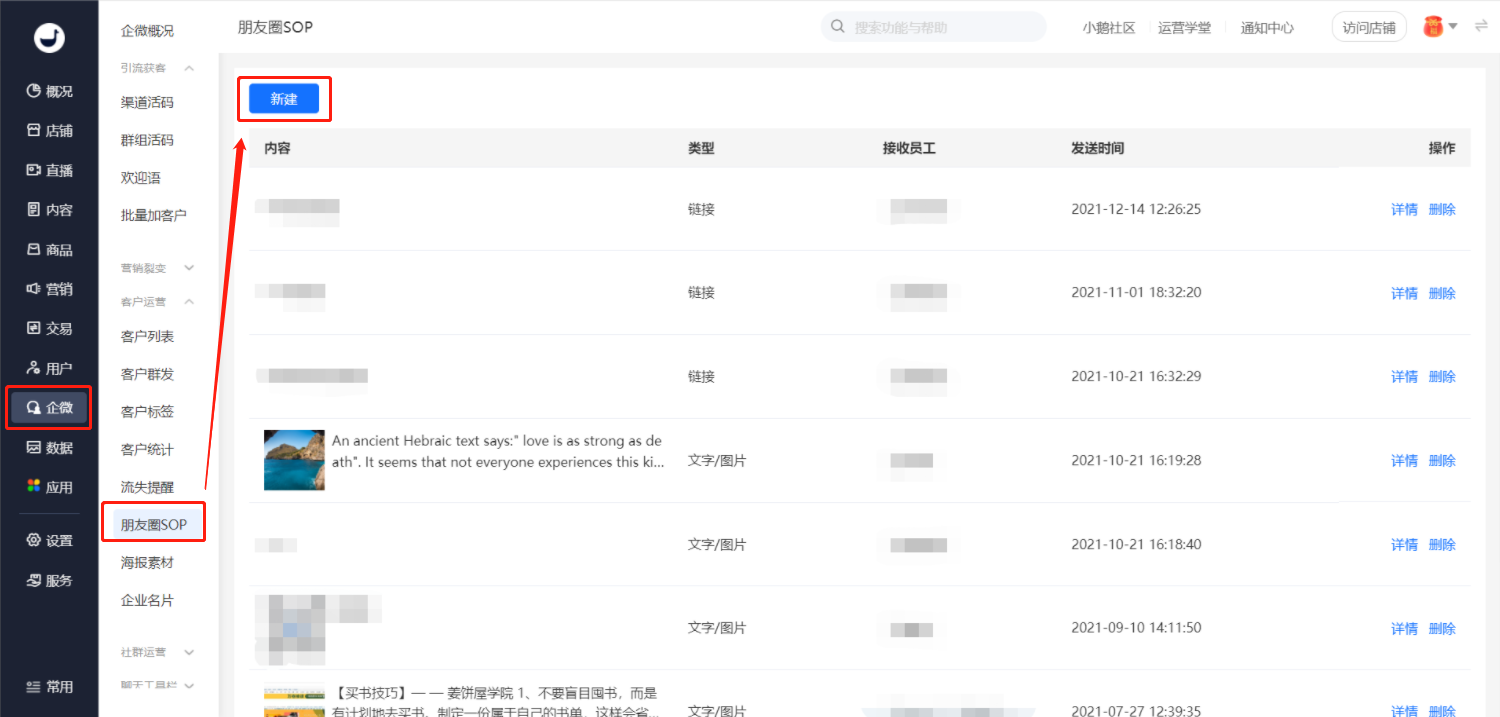Click the 常用 menu at sidebar bottom

[49, 687]
